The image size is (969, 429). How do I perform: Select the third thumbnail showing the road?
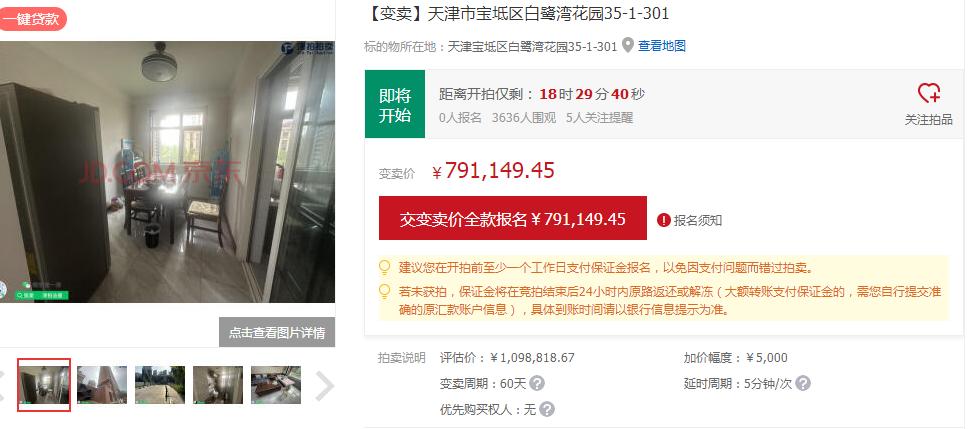click(160, 384)
